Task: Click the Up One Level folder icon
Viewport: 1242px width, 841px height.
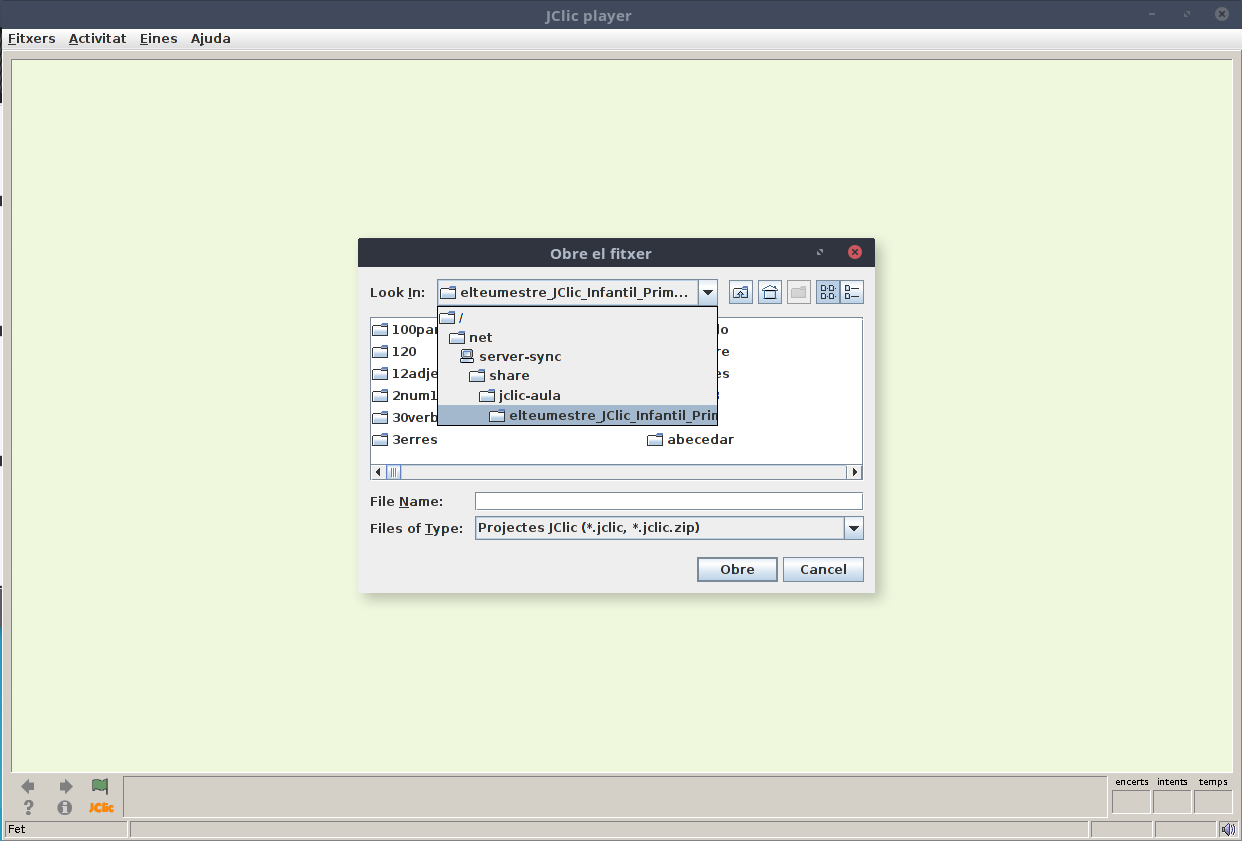Action: point(740,292)
